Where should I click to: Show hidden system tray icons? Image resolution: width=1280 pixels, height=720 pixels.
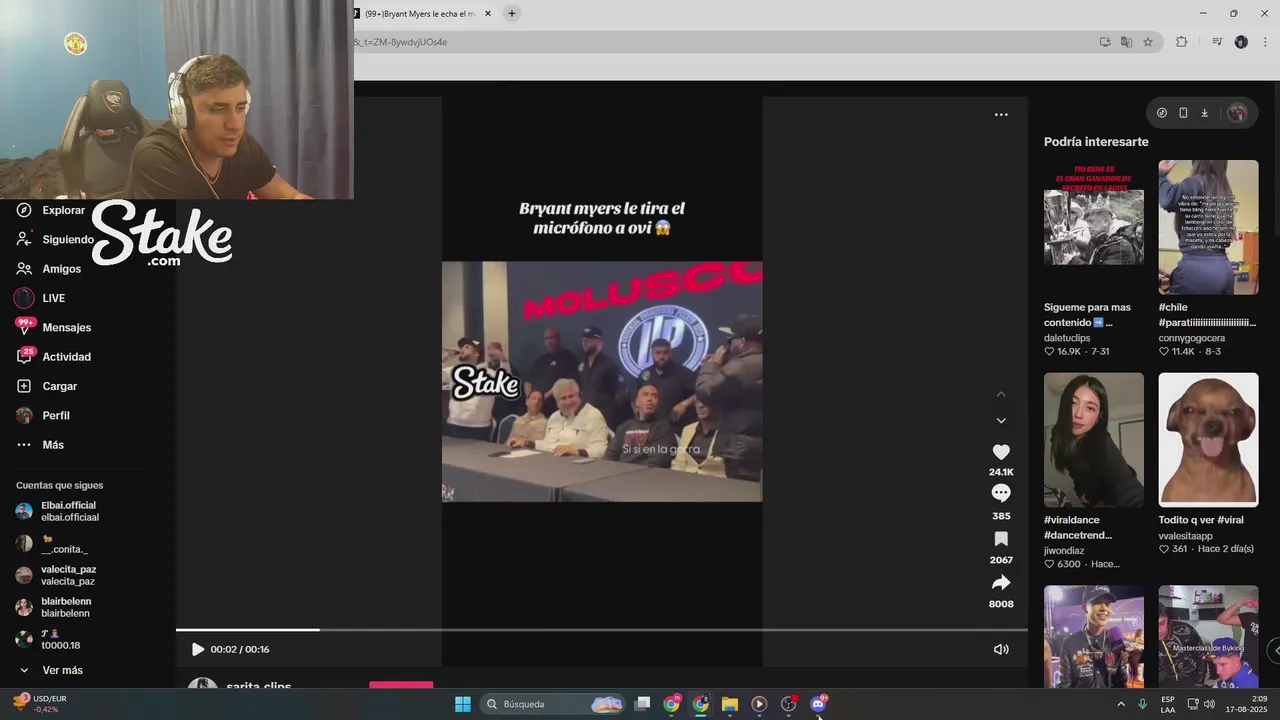(1119, 704)
